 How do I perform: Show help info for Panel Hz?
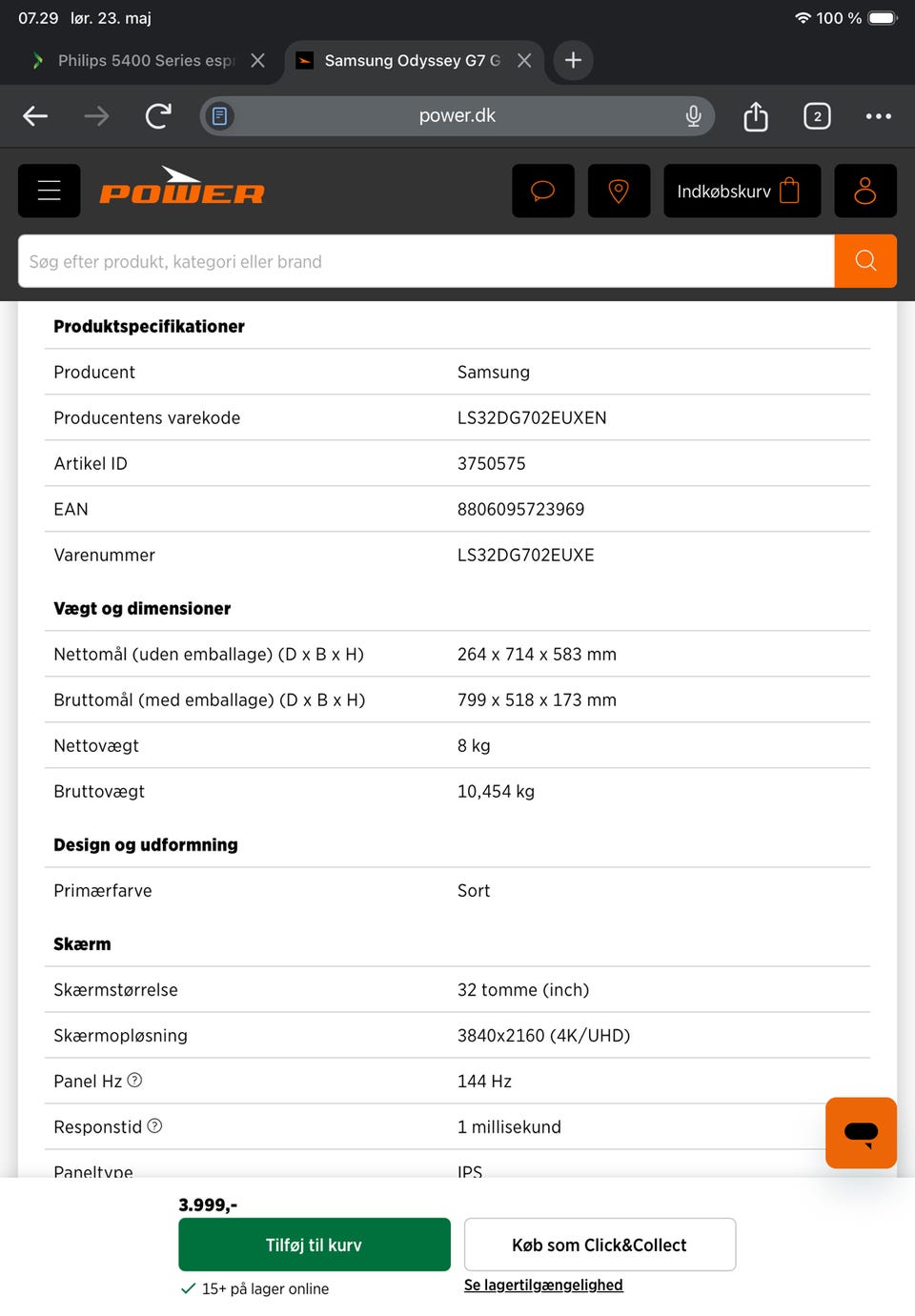coord(134,1081)
